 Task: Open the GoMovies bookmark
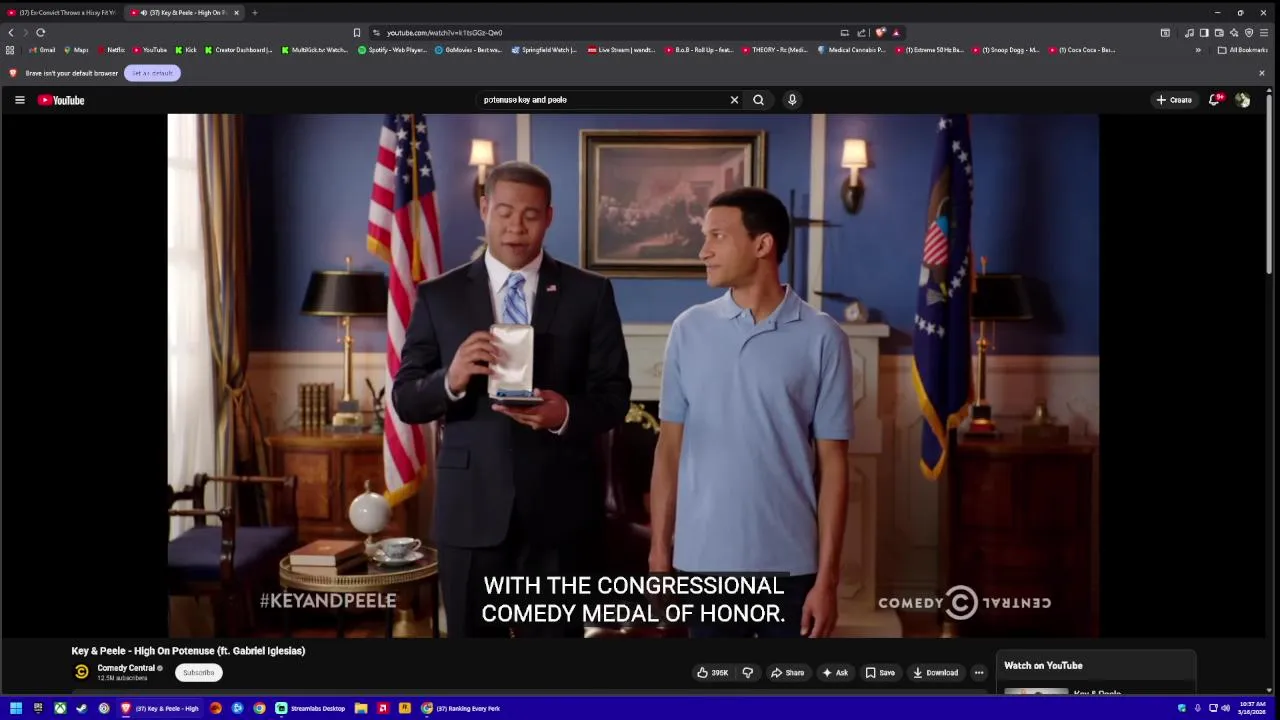point(468,50)
